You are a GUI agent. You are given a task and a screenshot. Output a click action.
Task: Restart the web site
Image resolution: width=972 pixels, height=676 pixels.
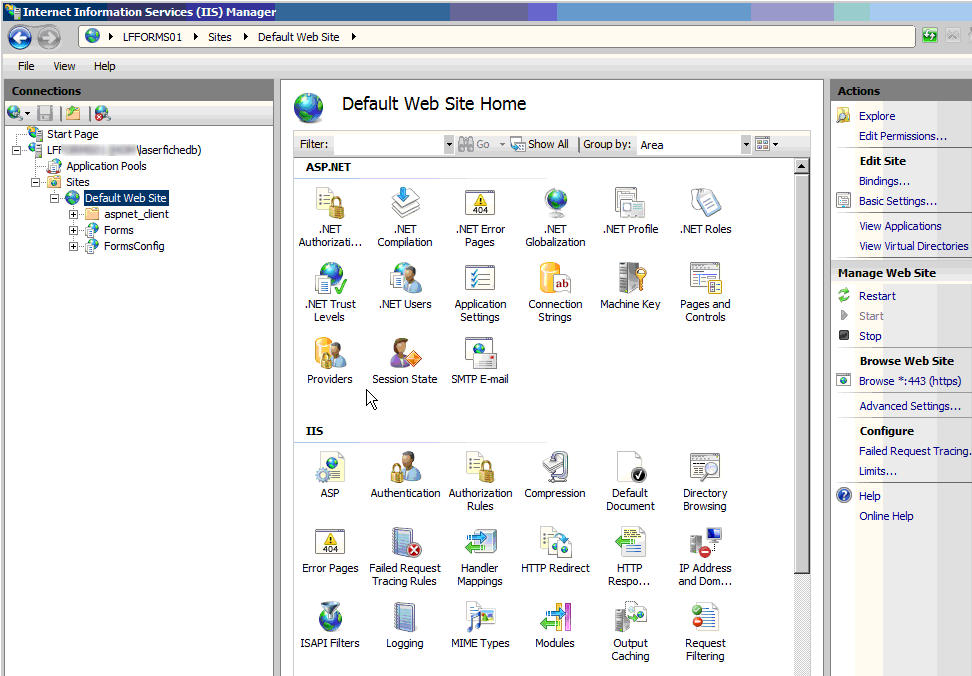pyautogui.click(x=877, y=296)
